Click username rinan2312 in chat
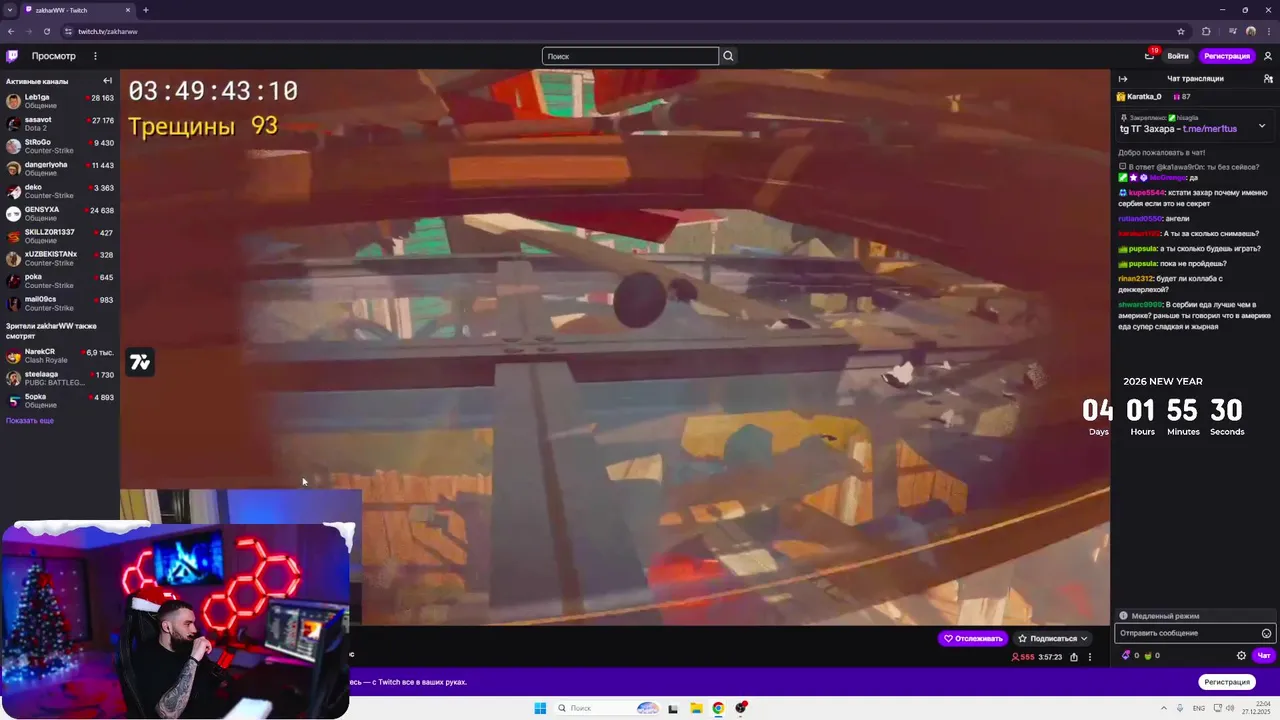This screenshot has width=1280, height=720. coord(1135,278)
